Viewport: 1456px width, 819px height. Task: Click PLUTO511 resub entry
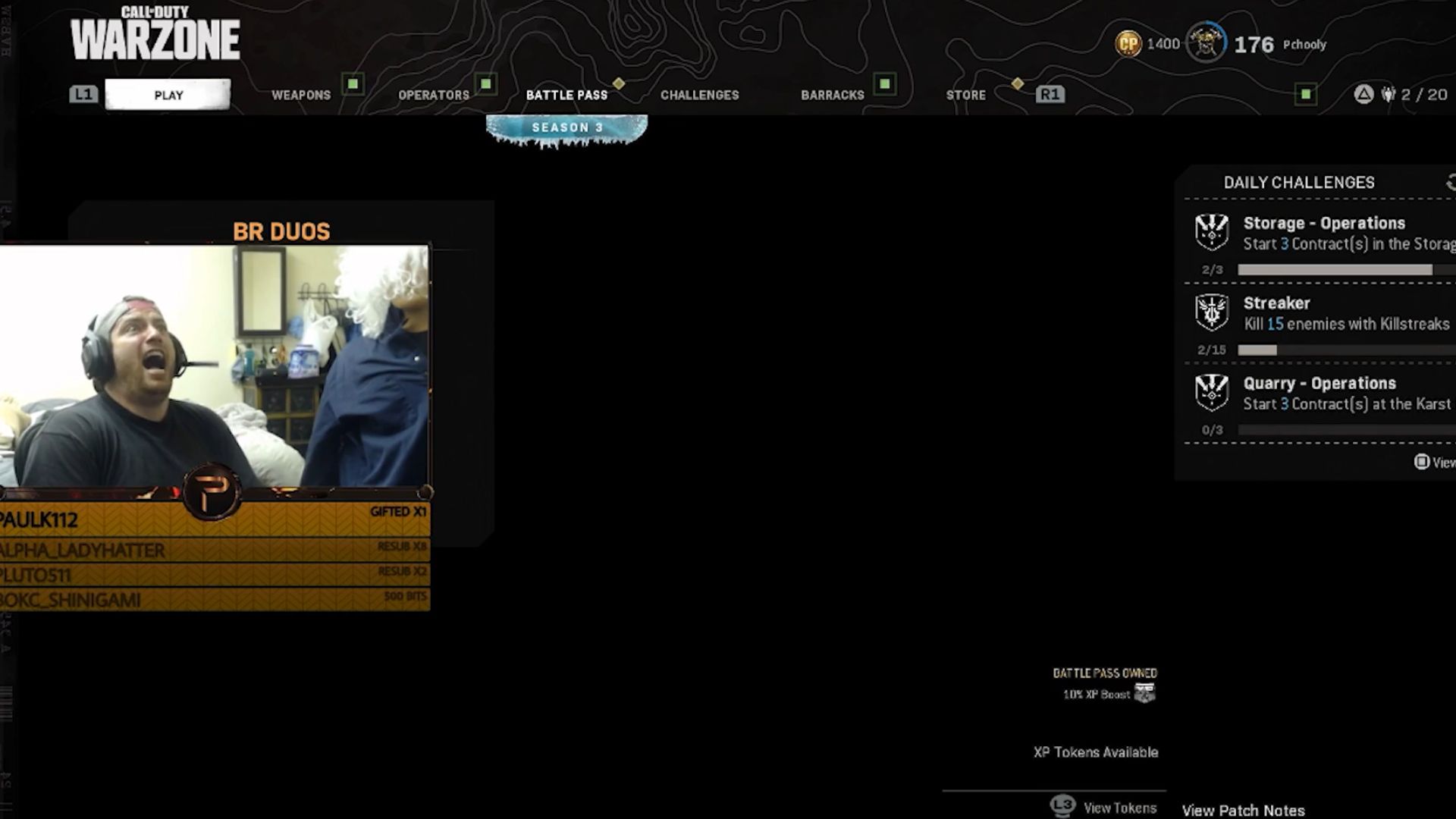pyautogui.click(x=215, y=575)
